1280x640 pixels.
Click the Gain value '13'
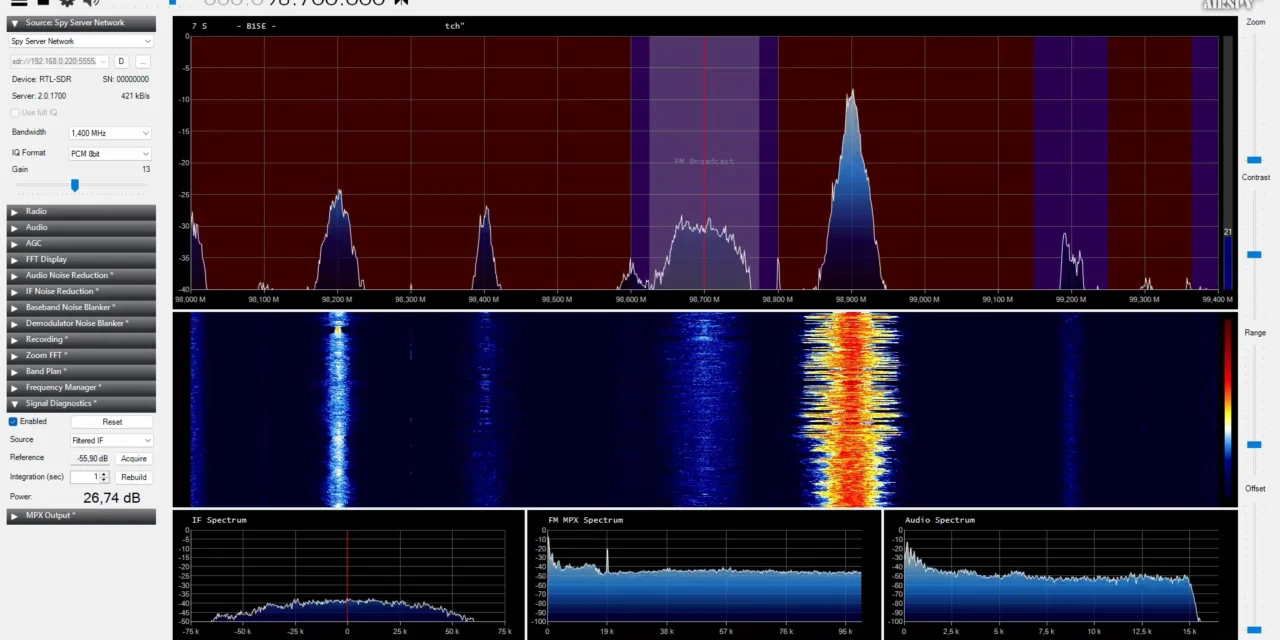146,170
